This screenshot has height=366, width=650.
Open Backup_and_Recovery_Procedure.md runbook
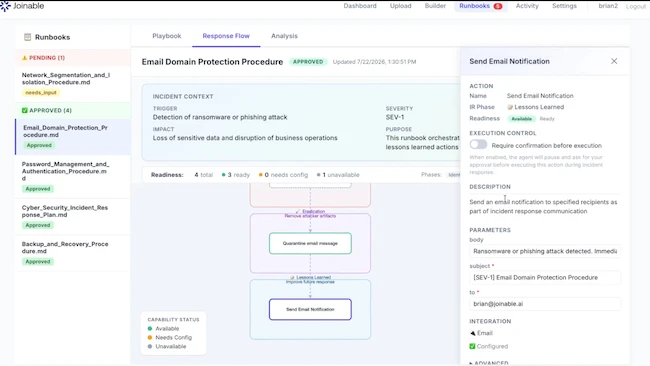coord(73,252)
